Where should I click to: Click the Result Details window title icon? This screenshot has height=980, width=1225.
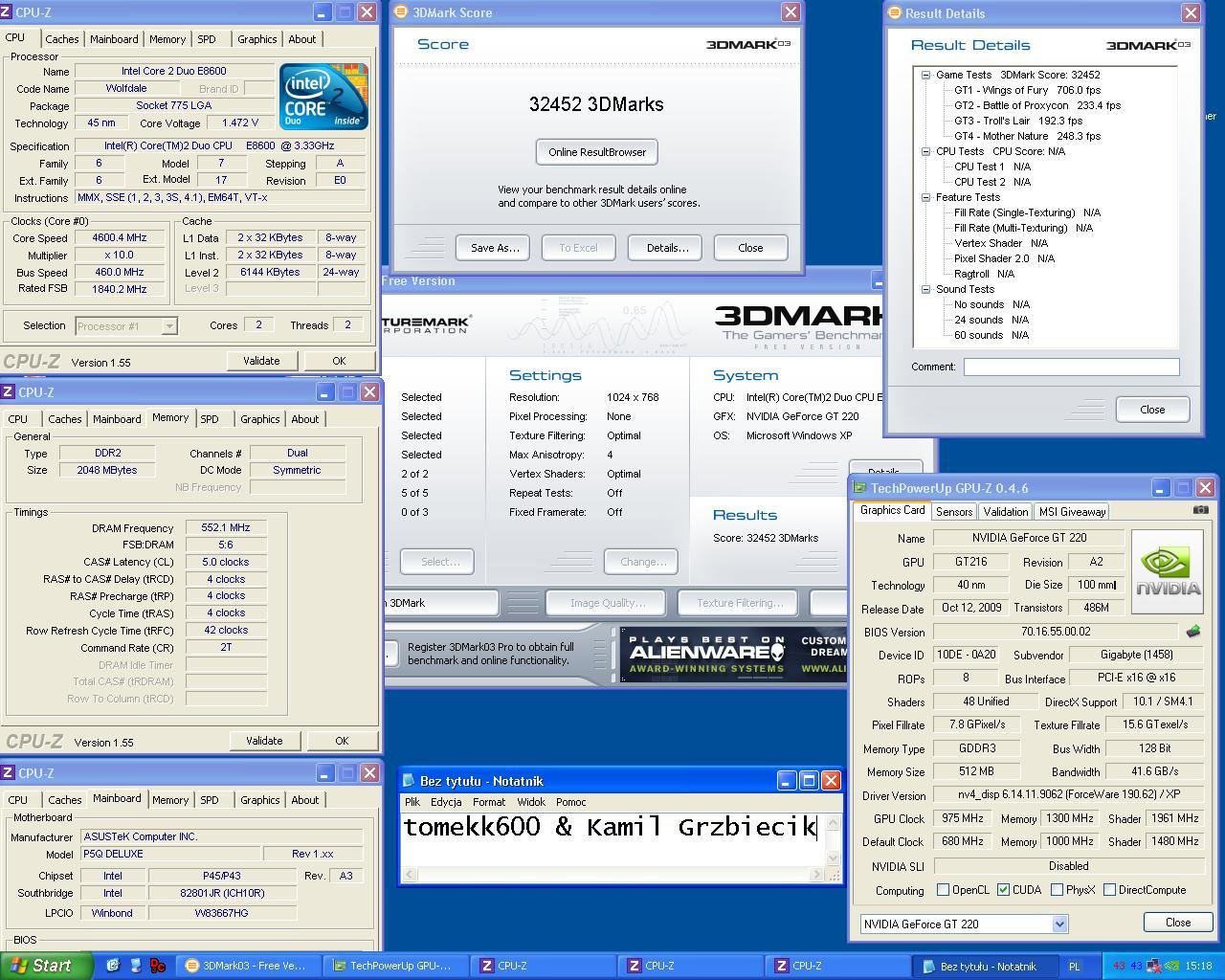point(895,13)
